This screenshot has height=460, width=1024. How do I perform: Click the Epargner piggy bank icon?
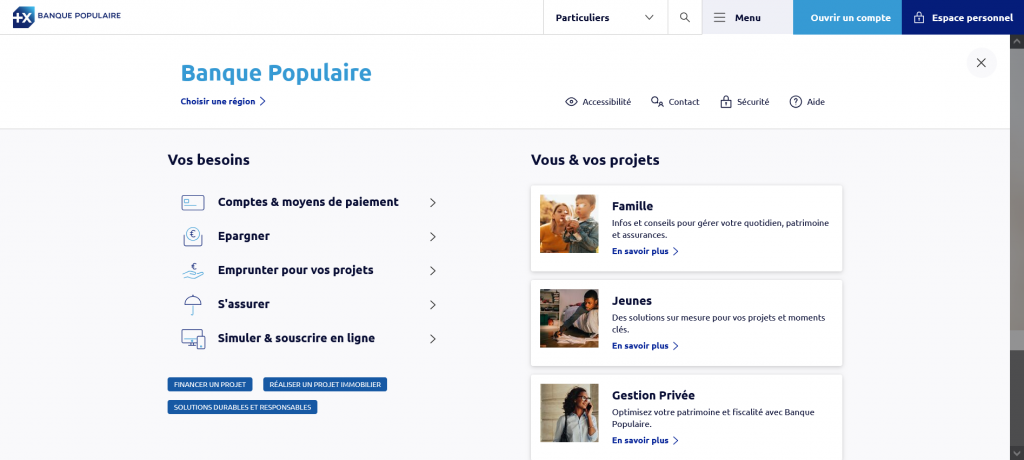193,237
